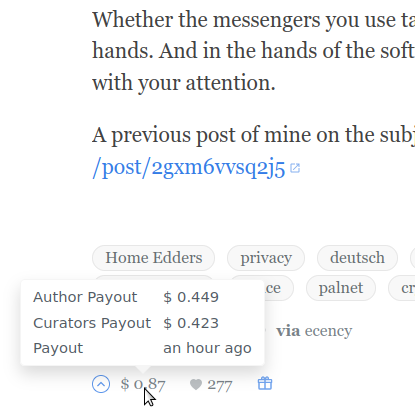
Task: Upvote the post with the circled chevron
Action: tap(101, 384)
